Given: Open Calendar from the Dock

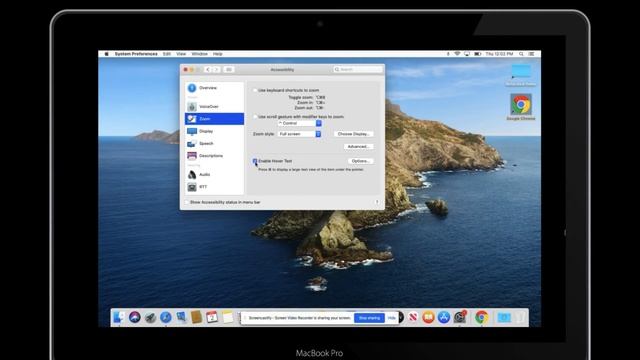Looking at the screenshot, I should click(x=212, y=317).
